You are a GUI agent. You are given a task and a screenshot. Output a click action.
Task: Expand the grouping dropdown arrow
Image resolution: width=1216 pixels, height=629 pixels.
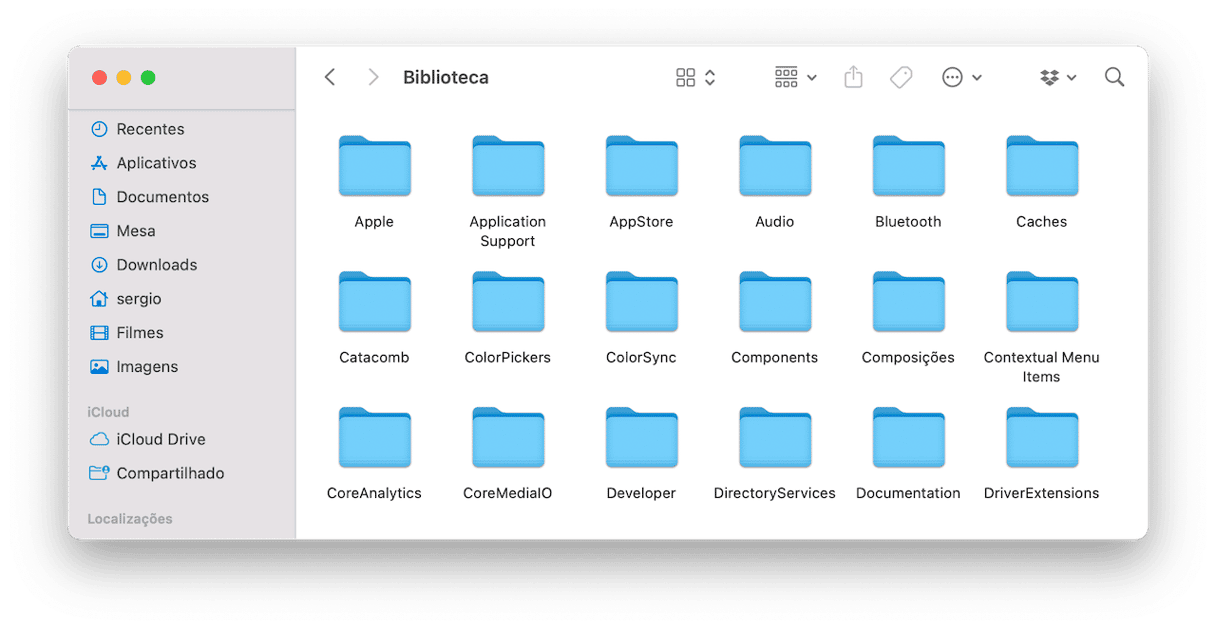click(x=812, y=78)
